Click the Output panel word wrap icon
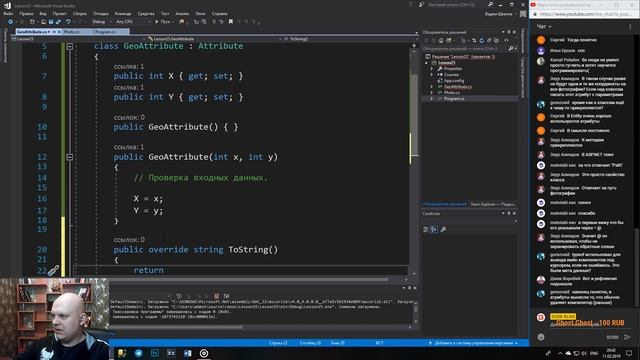Viewport: 640px width, 360px height. tap(227, 296)
